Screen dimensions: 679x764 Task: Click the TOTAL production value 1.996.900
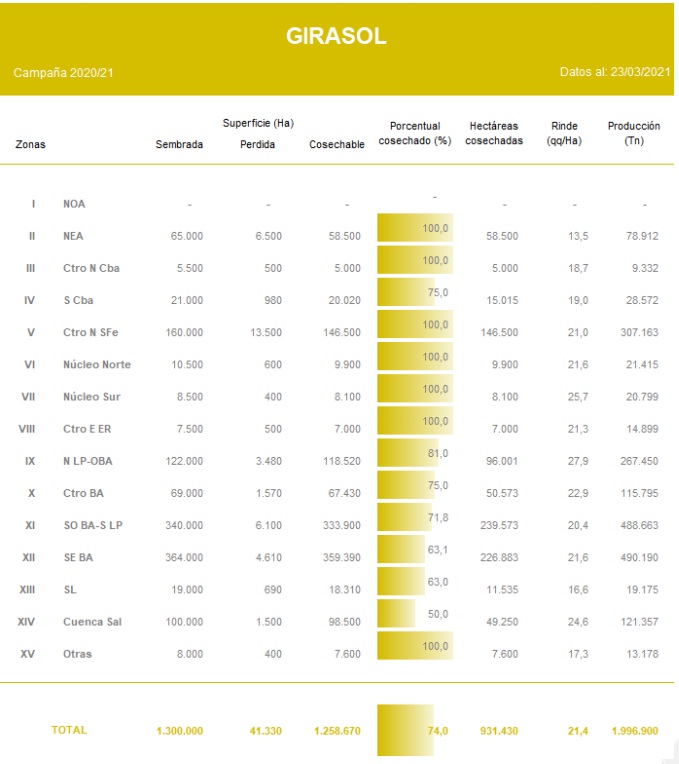(x=635, y=731)
